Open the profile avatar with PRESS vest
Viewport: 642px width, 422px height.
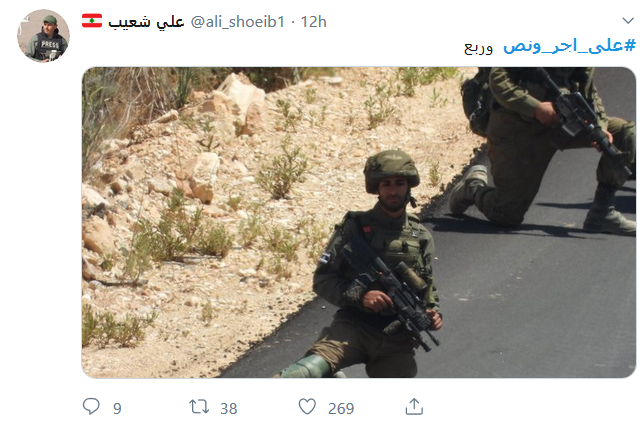(43, 36)
